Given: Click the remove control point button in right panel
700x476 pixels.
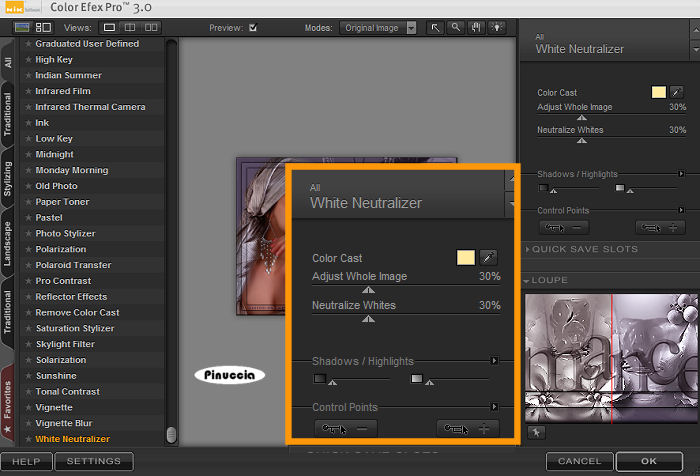Looking at the screenshot, I should click(x=564, y=228).
